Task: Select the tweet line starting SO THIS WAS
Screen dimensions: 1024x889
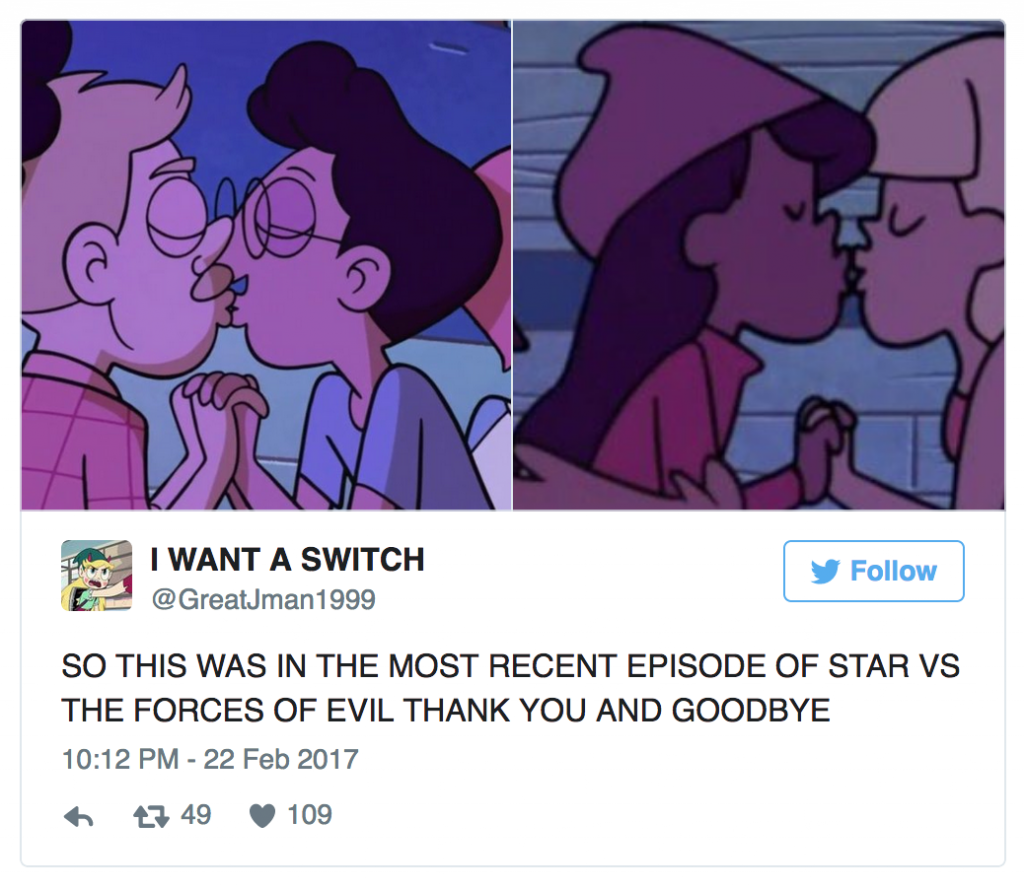Action: coord(511,666)
